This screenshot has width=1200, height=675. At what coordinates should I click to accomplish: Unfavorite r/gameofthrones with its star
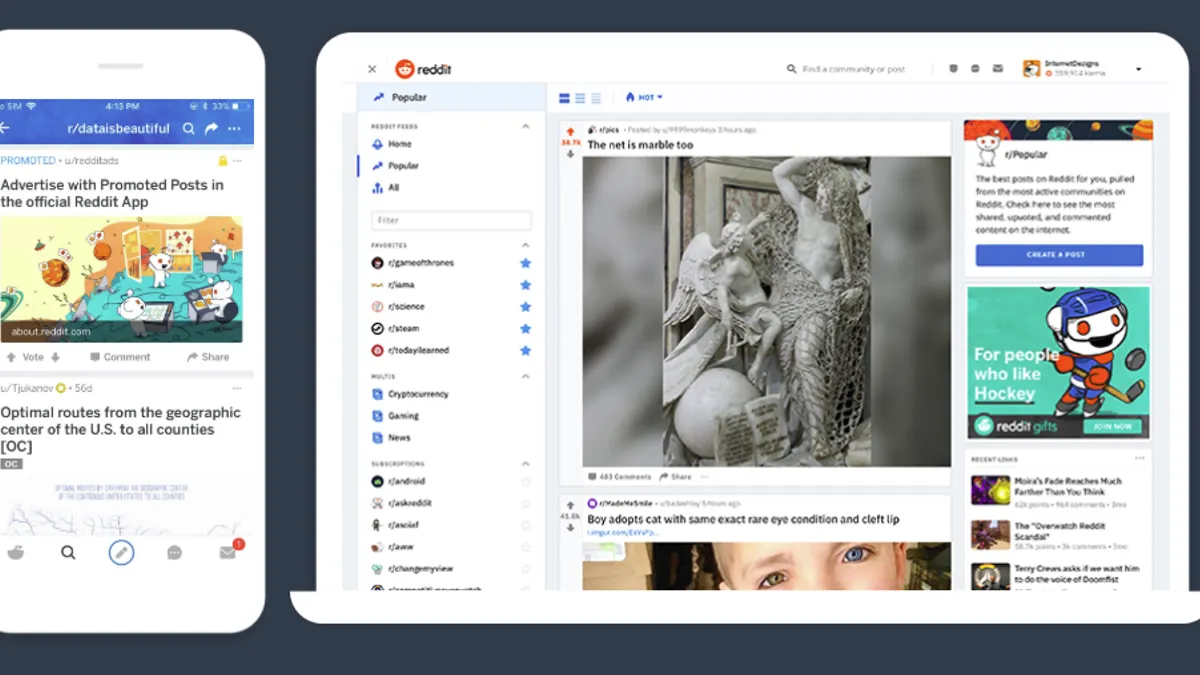point(526,263)
